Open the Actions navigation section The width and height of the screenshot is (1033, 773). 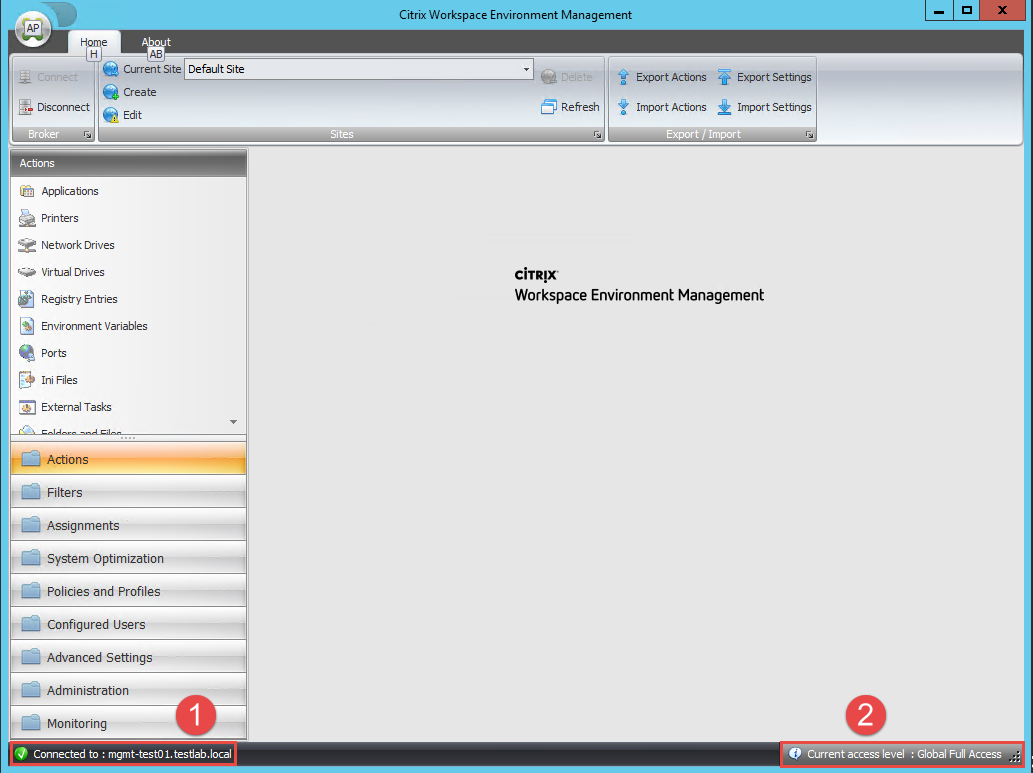coord(128,459)
